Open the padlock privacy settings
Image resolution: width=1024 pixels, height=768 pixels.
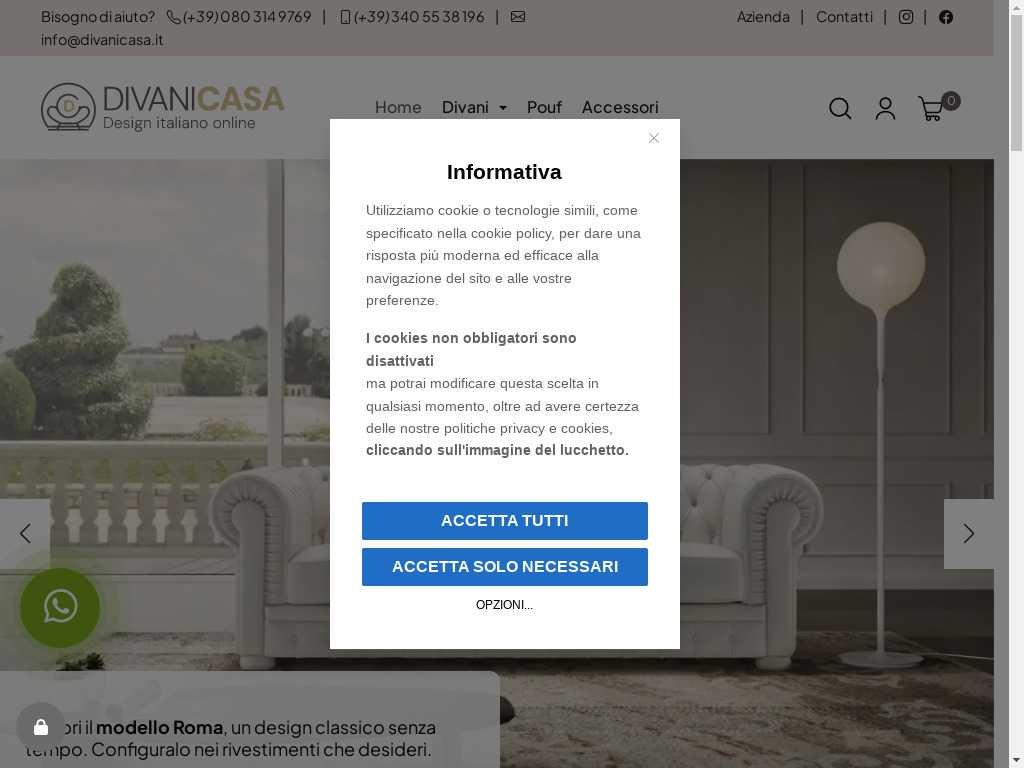click(x=40, y=727)
